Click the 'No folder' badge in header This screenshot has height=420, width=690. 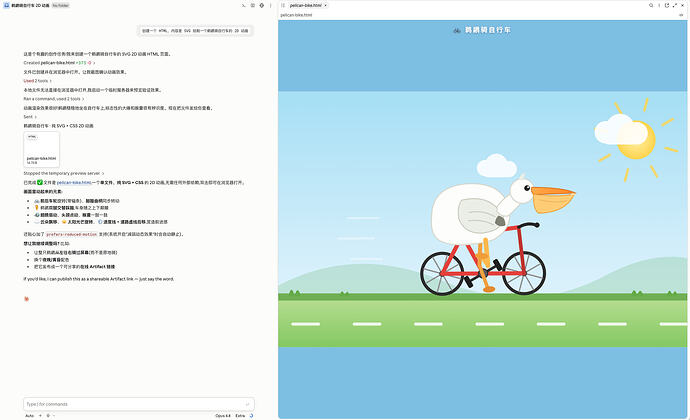[x=61, y=5]
